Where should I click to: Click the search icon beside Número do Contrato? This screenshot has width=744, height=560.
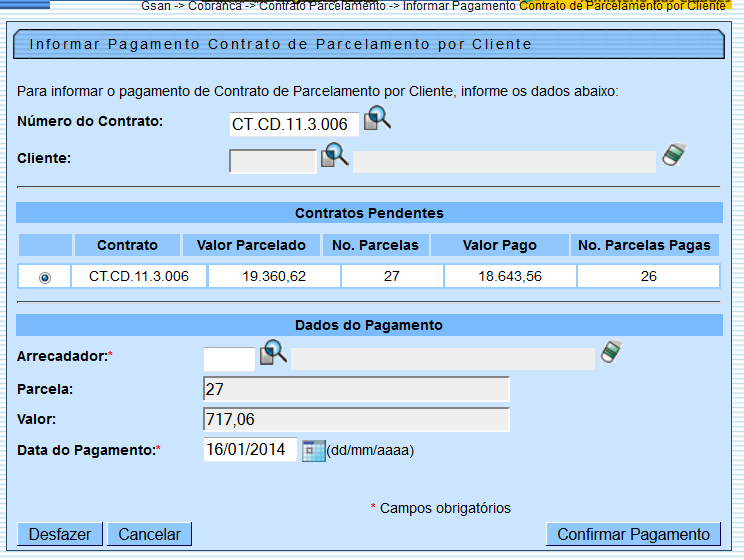pos(376,119)
